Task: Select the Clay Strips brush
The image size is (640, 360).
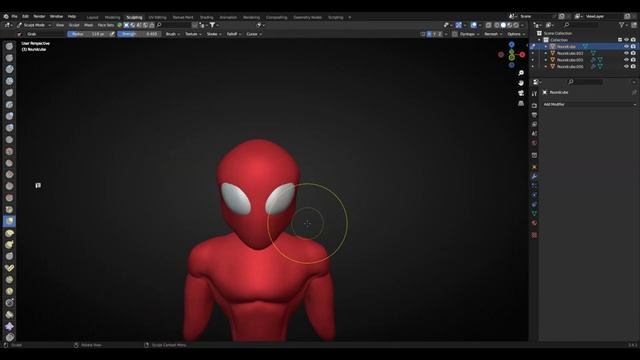Action: click(x=9, y=81)
